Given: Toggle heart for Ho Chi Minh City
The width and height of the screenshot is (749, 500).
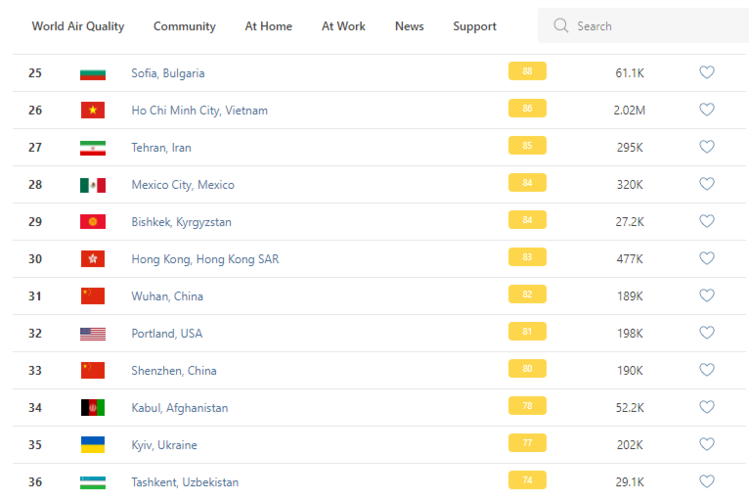Looking at the screenshot, I should point(707,110).
